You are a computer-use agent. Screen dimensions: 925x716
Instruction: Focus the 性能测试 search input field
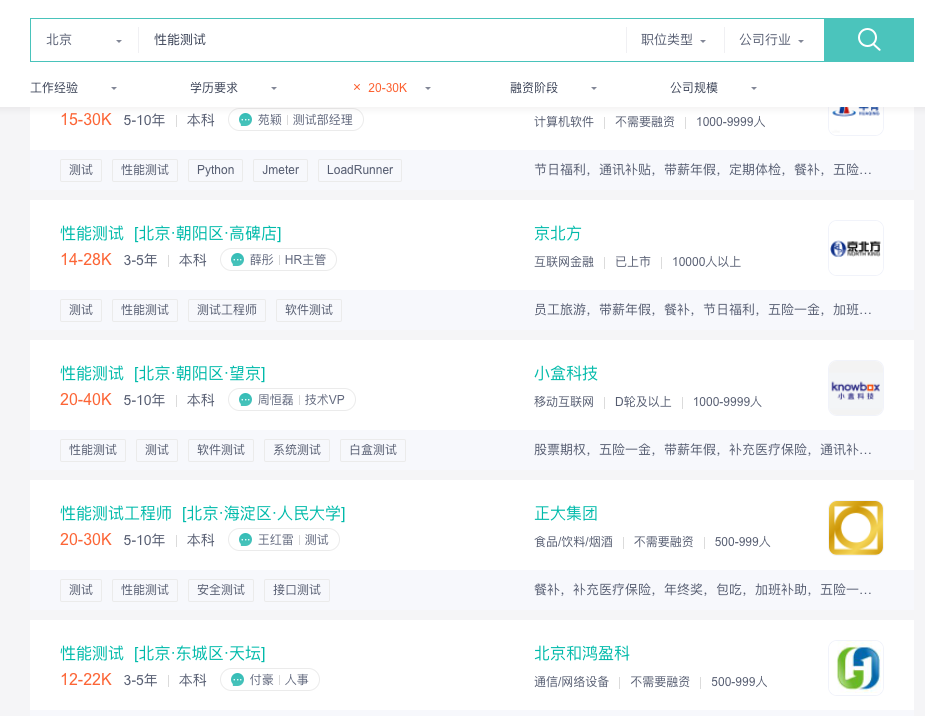382,40
